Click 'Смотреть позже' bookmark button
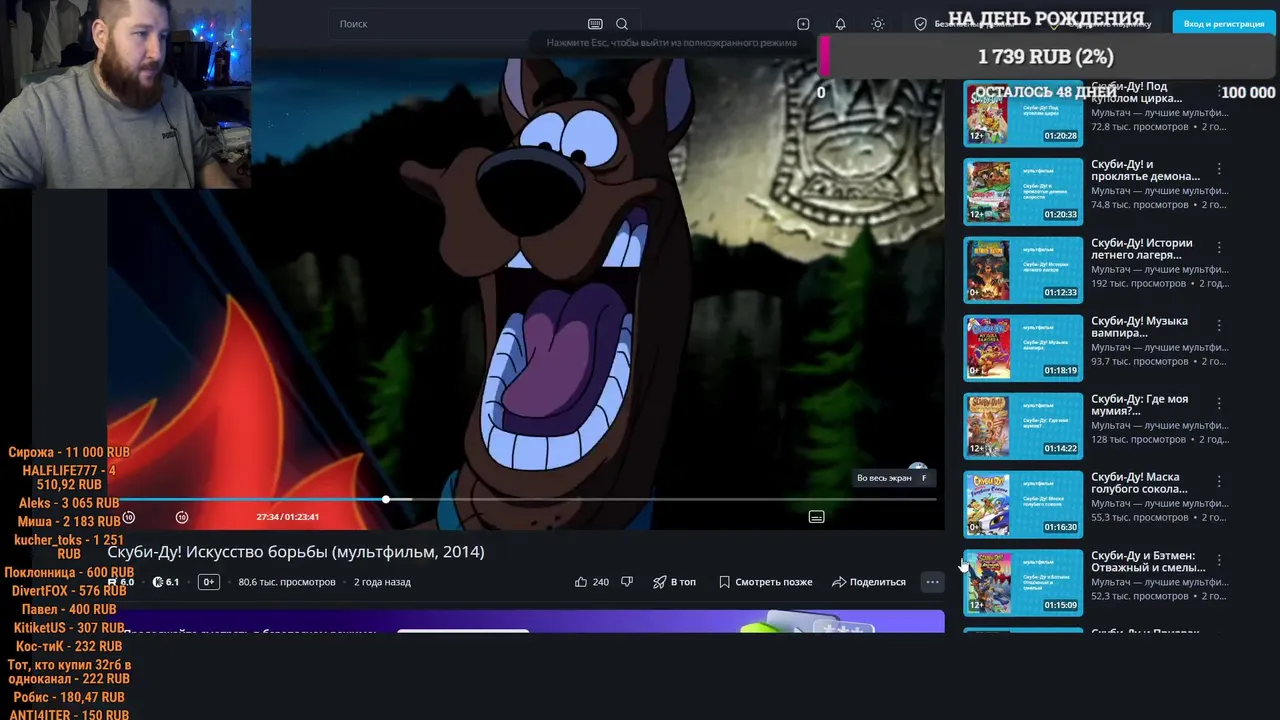The width and height of the screenshot is (1280, 720). tap(765, 582)
